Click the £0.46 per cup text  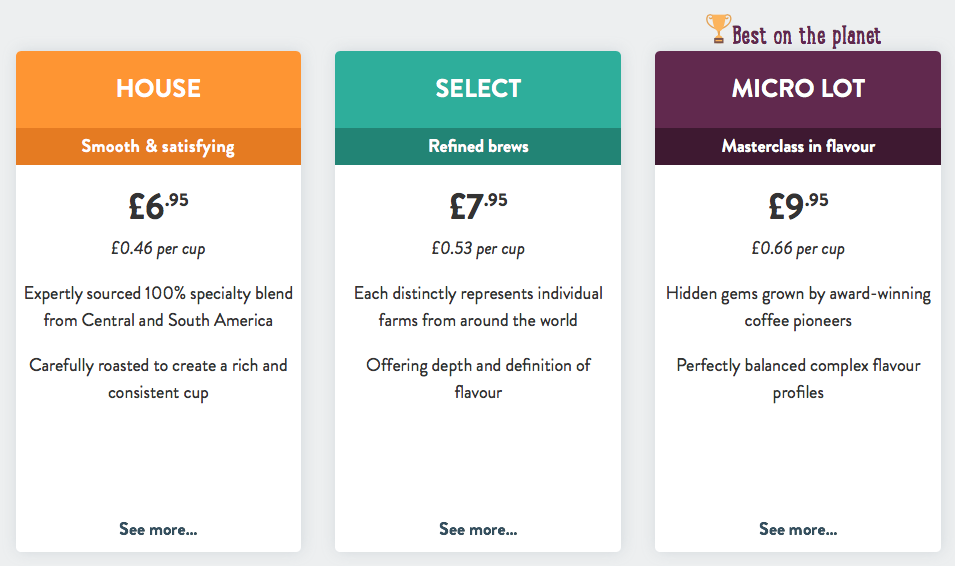click(158, 249)
